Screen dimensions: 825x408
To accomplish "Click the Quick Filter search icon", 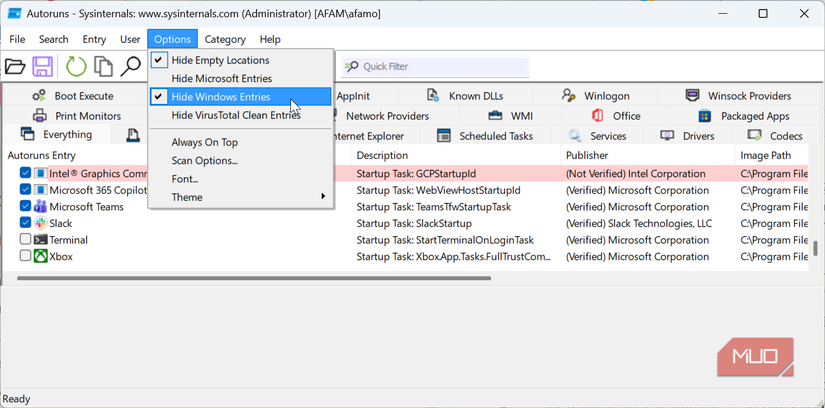I will pyautogui.click(x=352, y=67).
